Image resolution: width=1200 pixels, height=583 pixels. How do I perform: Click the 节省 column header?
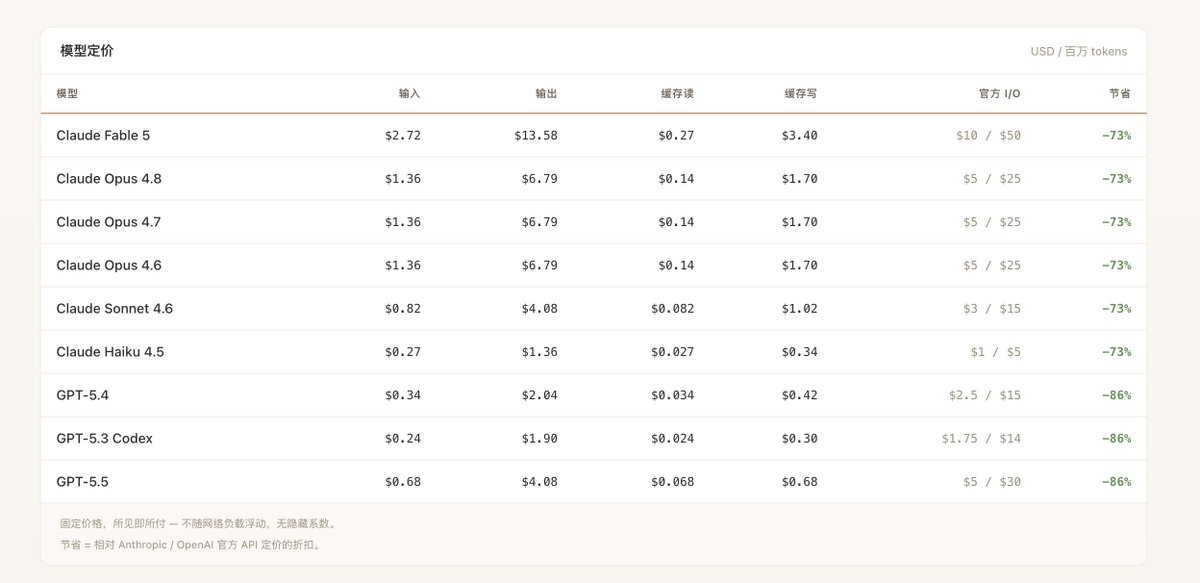[1120, 93]
